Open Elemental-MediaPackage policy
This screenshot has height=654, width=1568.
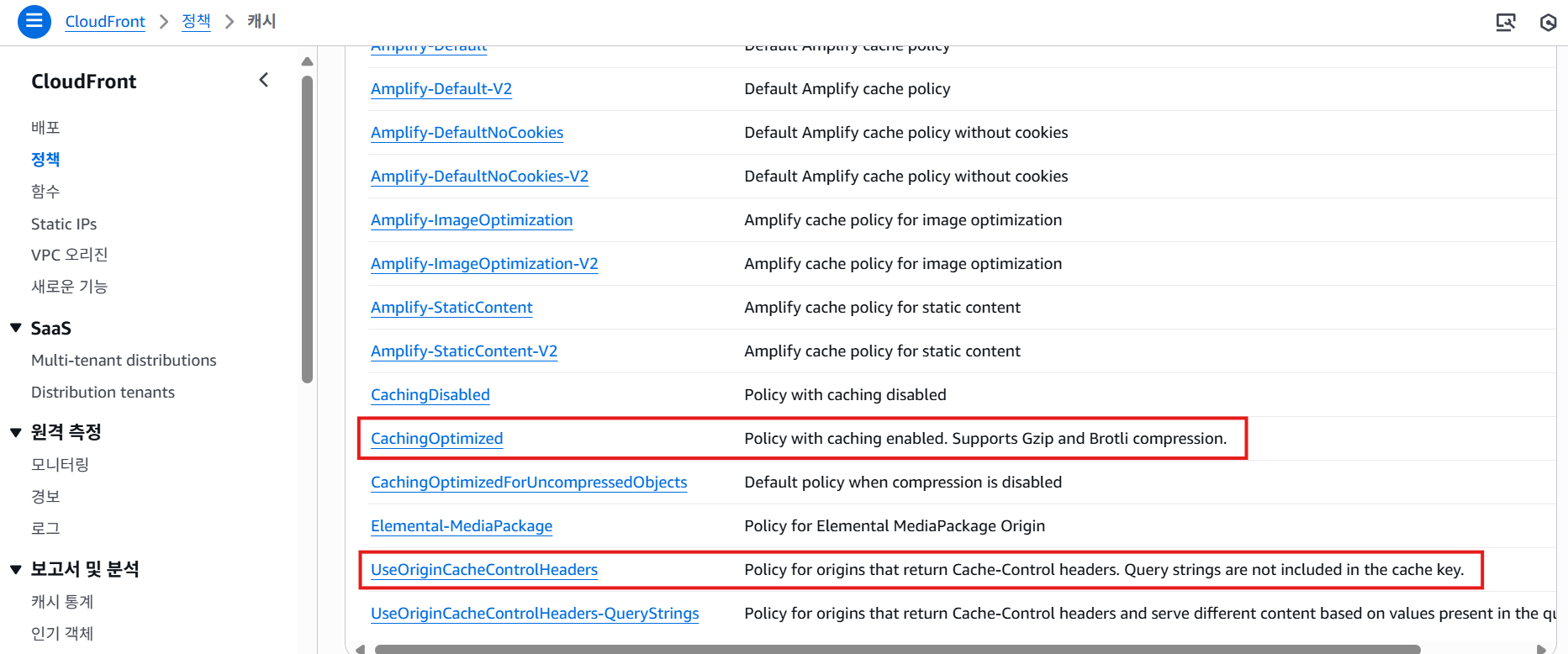[462, 525]
